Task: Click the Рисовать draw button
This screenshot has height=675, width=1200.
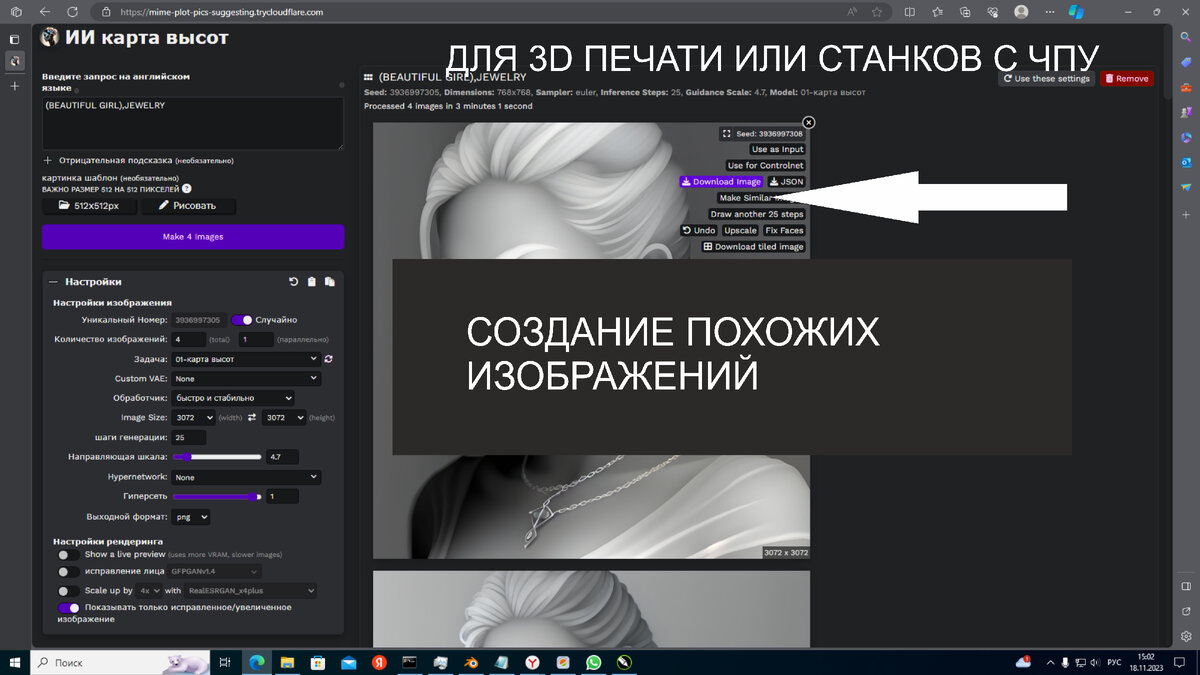Action: pos(188,206)
